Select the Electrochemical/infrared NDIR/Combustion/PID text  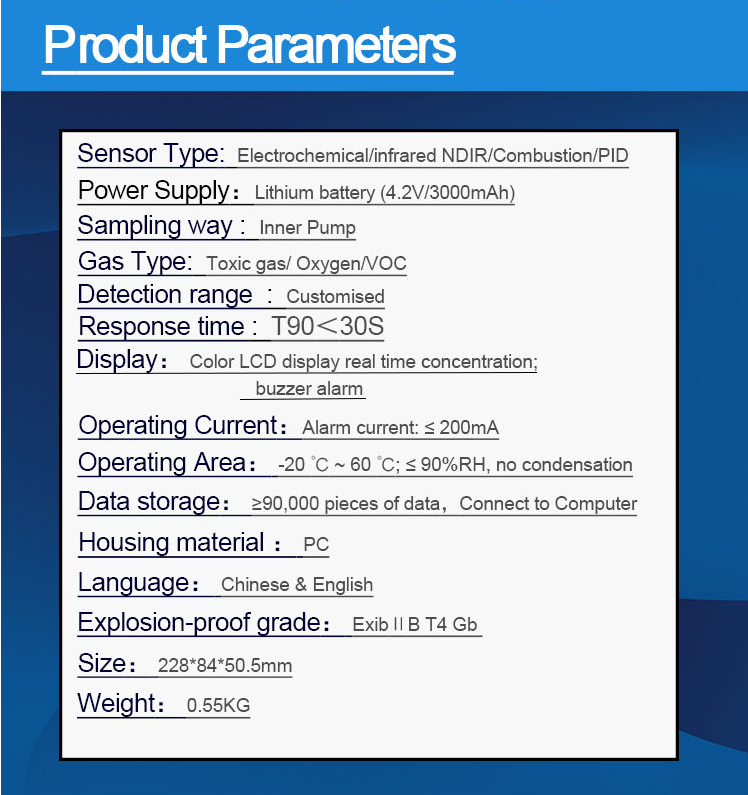[433, 156]
